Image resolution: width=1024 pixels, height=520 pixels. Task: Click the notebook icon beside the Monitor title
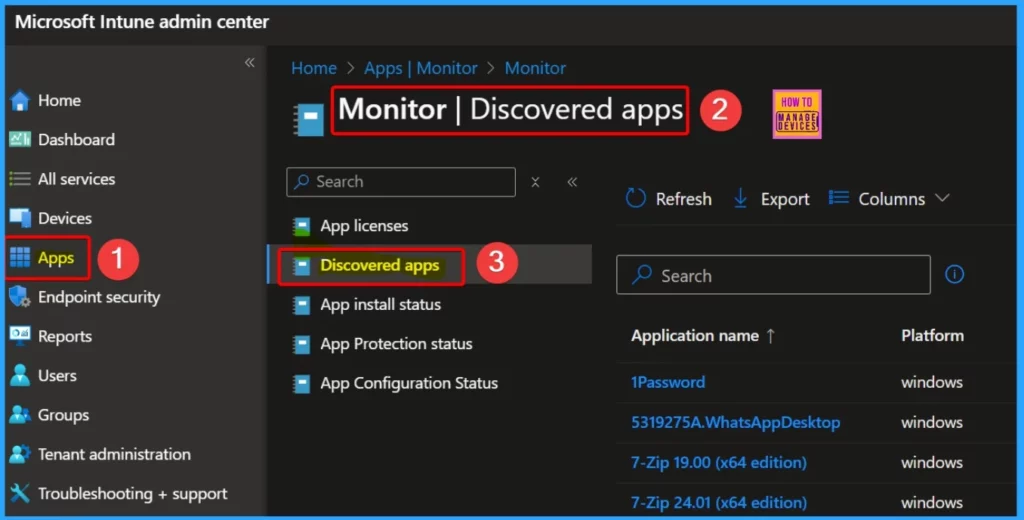[x=308, y=119]
